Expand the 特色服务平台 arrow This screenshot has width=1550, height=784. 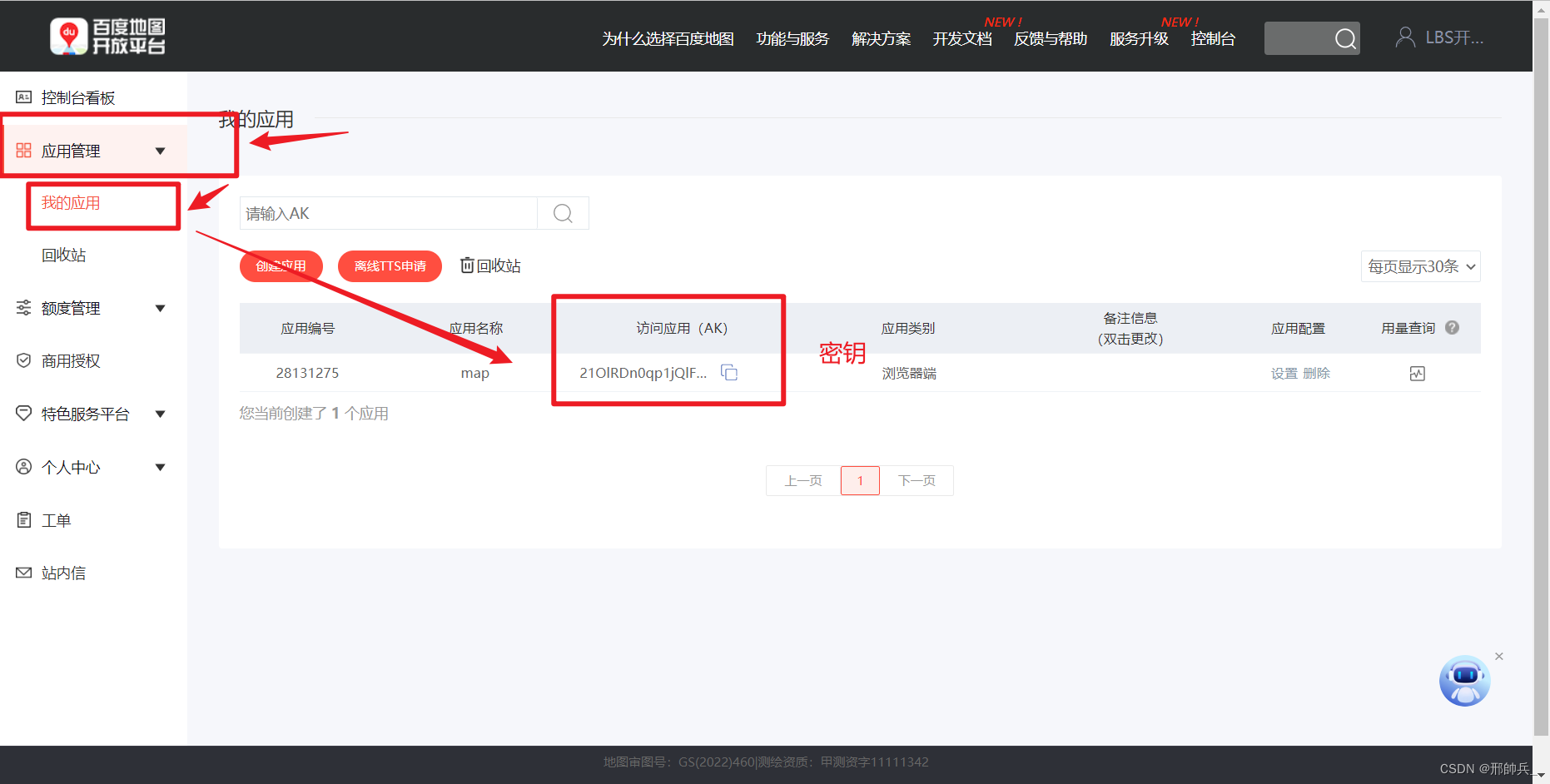pyautogui.click(x=161, y=414)
